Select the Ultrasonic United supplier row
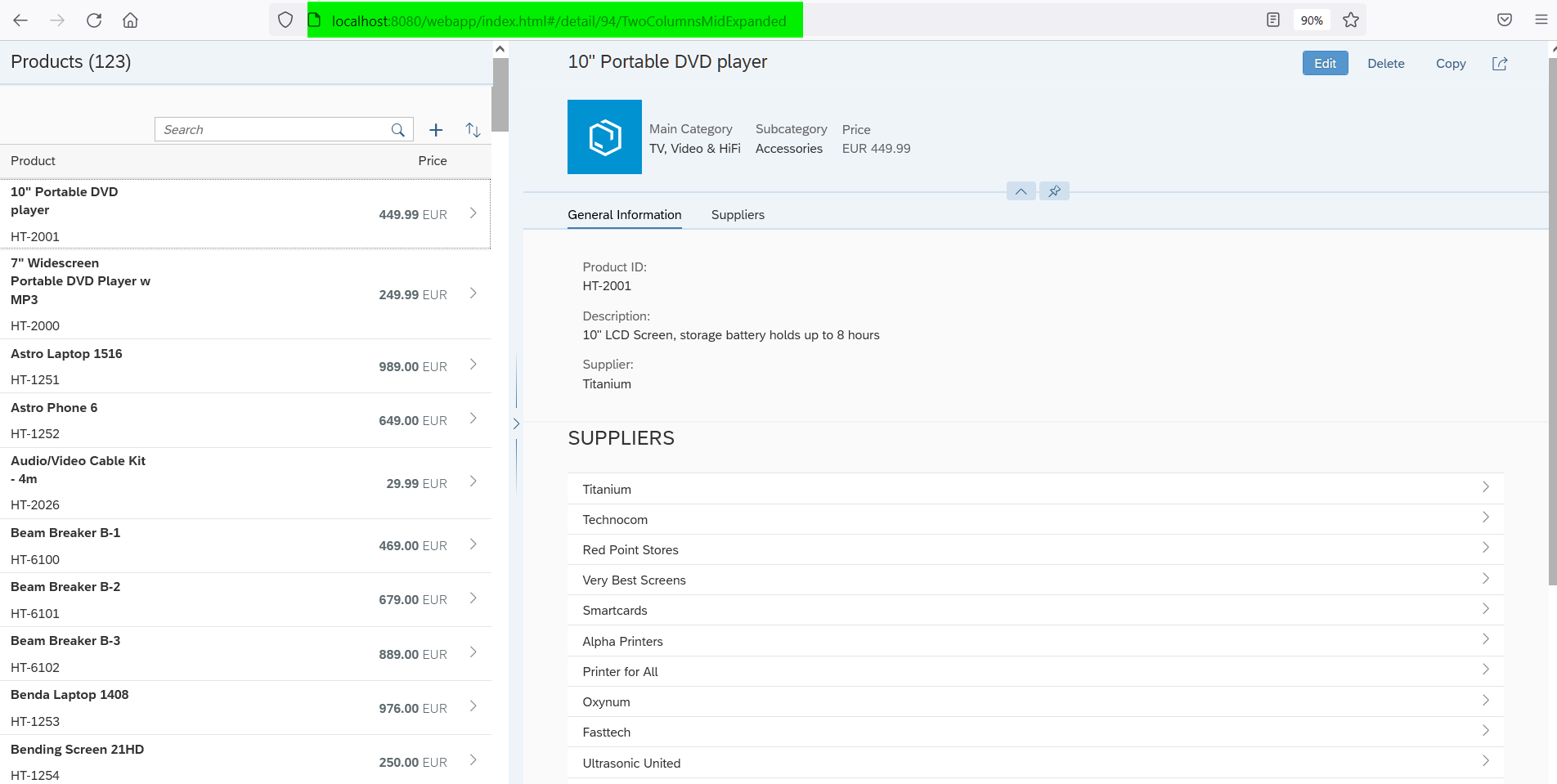The image size is (1557, 784). tap(1035, 763)
